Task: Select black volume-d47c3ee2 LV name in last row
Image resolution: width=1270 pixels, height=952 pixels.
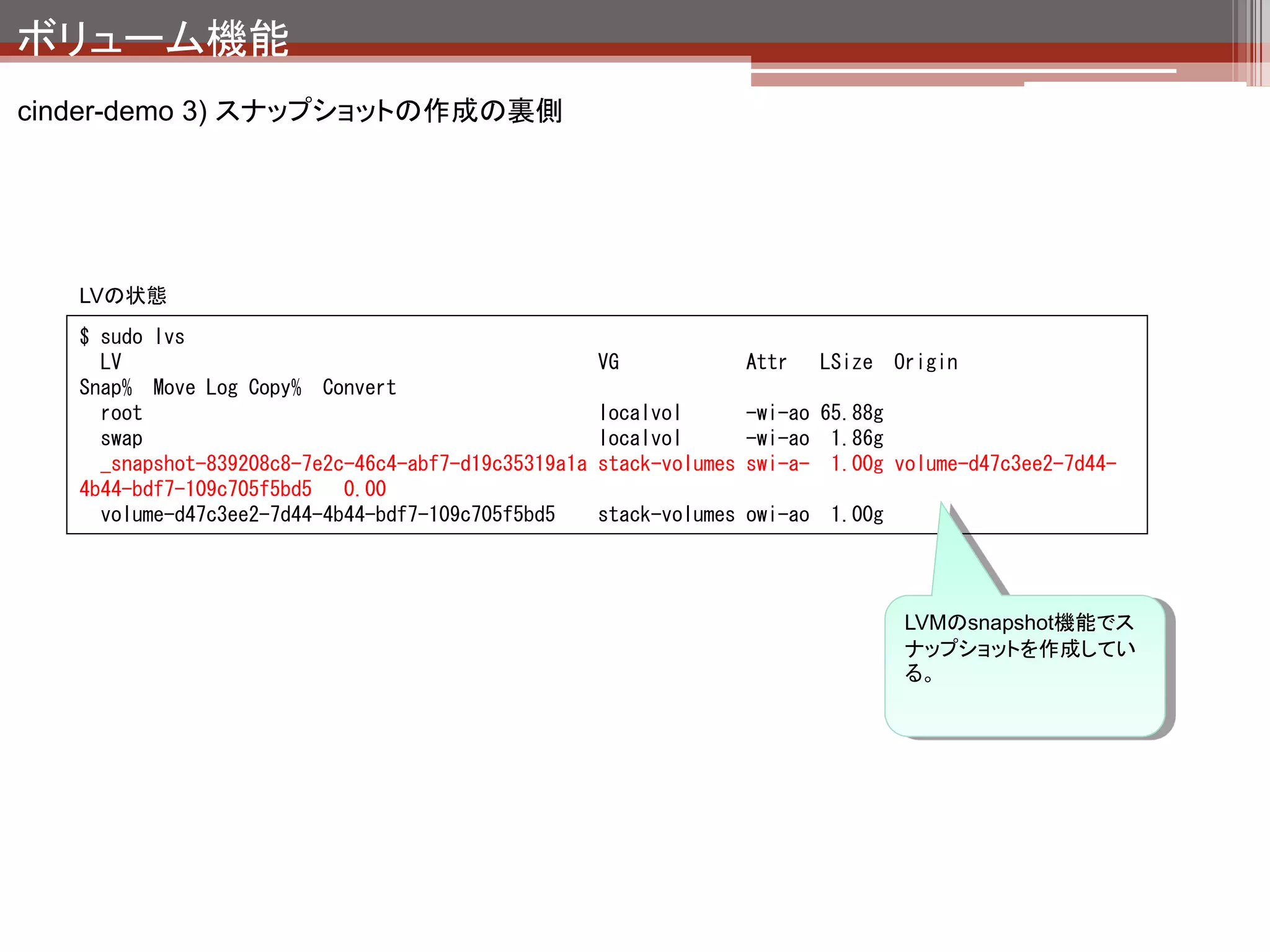Action: pyautogui.click(x=327, y=514)
